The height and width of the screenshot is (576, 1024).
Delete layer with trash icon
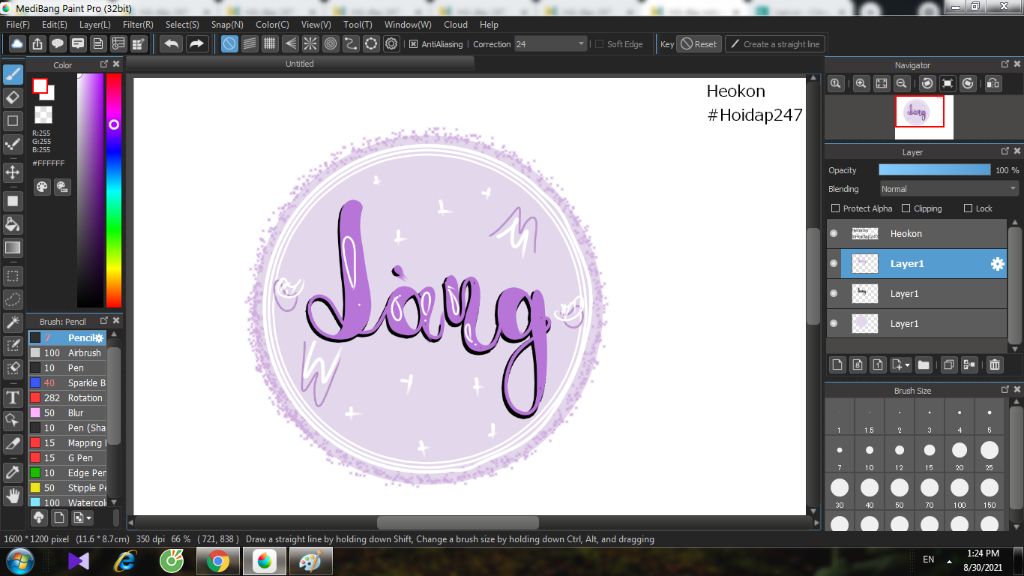click(995, 365)
